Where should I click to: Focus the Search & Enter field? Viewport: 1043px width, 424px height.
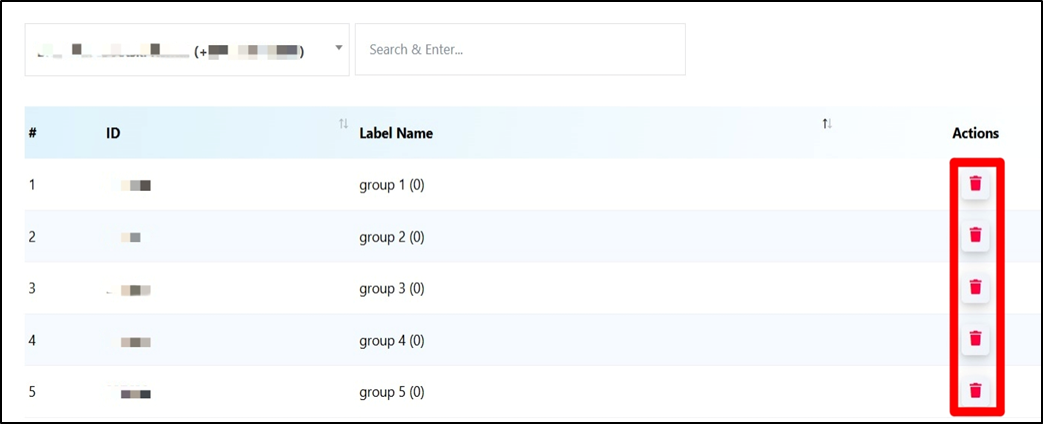(x=520, y=49)
